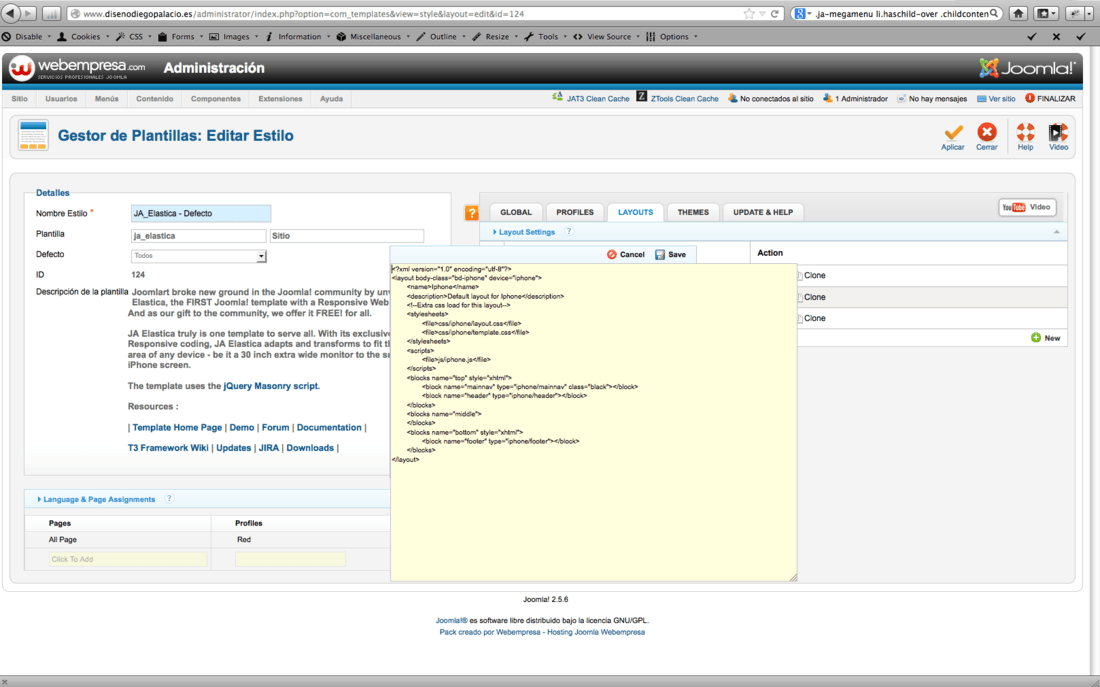Click inside the layout XML text area
The width and height of the screenshot is (1100, 687).
[593, 422]
